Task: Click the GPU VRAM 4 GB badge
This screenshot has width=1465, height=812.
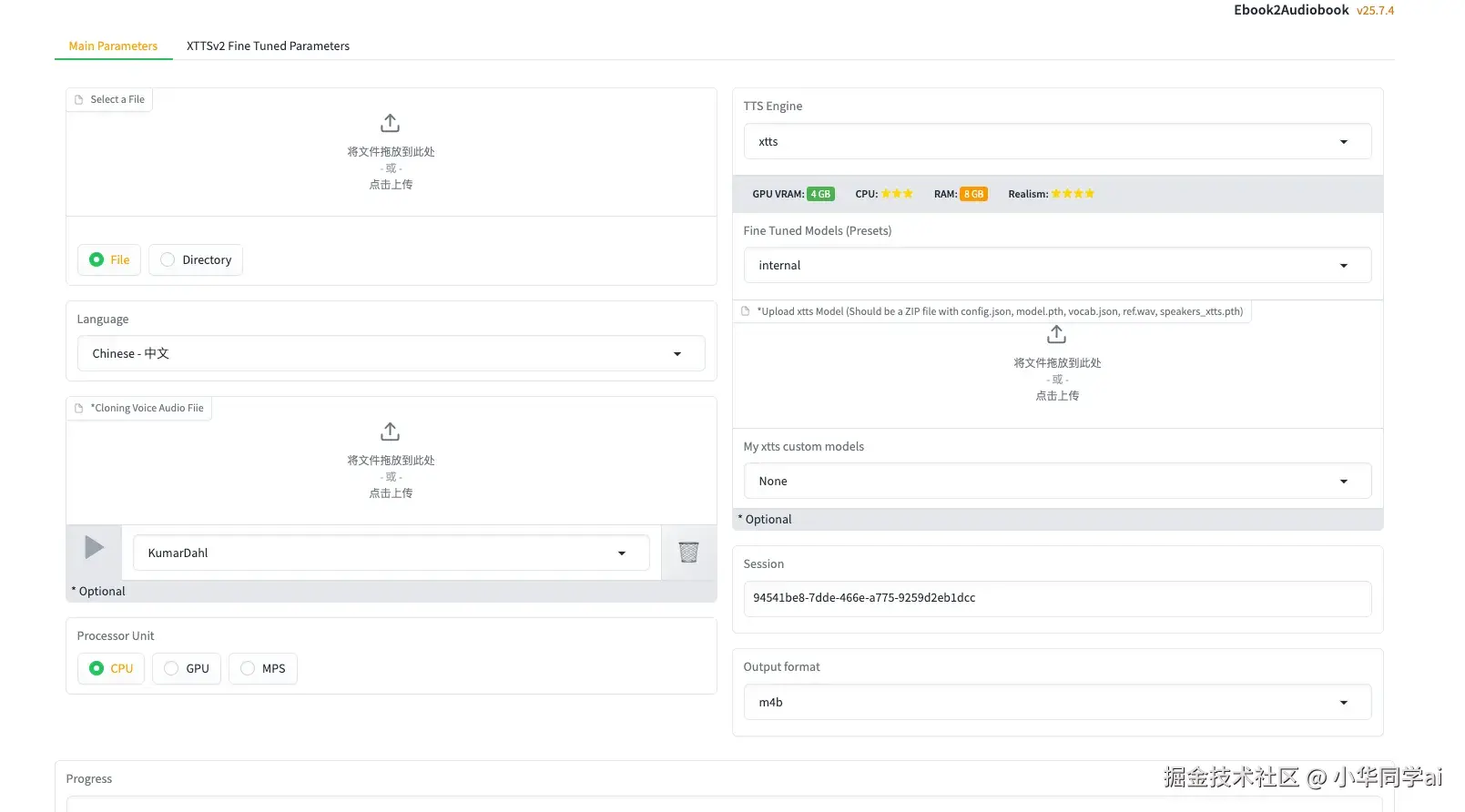Action: point(820,194)
